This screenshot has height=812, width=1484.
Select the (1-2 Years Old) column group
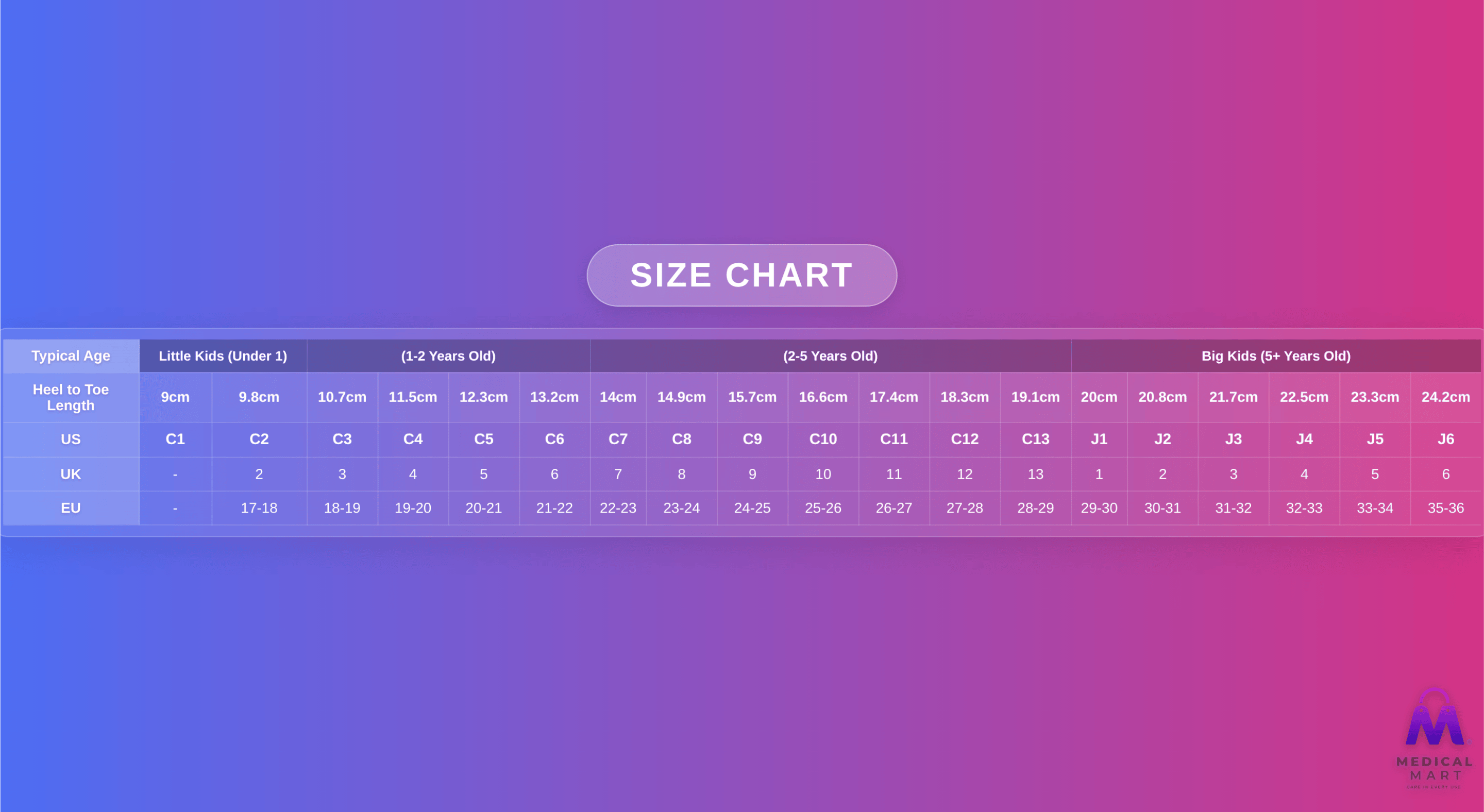(x=448, y=356)
